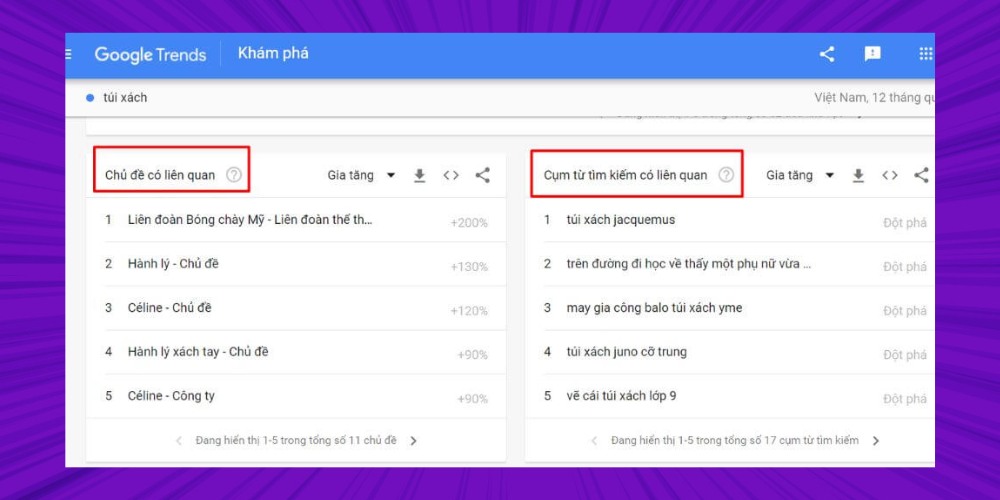Go to previous page of related queries
Image resolution: width=1000 pixels, height=500 pixels.
click(594, 441)
